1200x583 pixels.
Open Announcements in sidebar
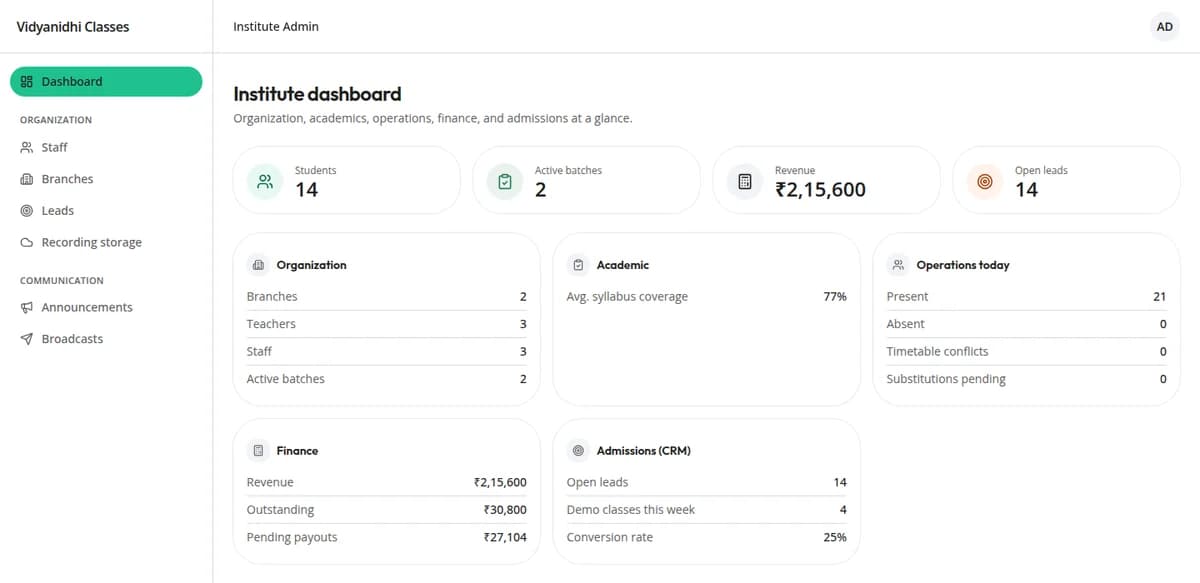pos(106,308)
